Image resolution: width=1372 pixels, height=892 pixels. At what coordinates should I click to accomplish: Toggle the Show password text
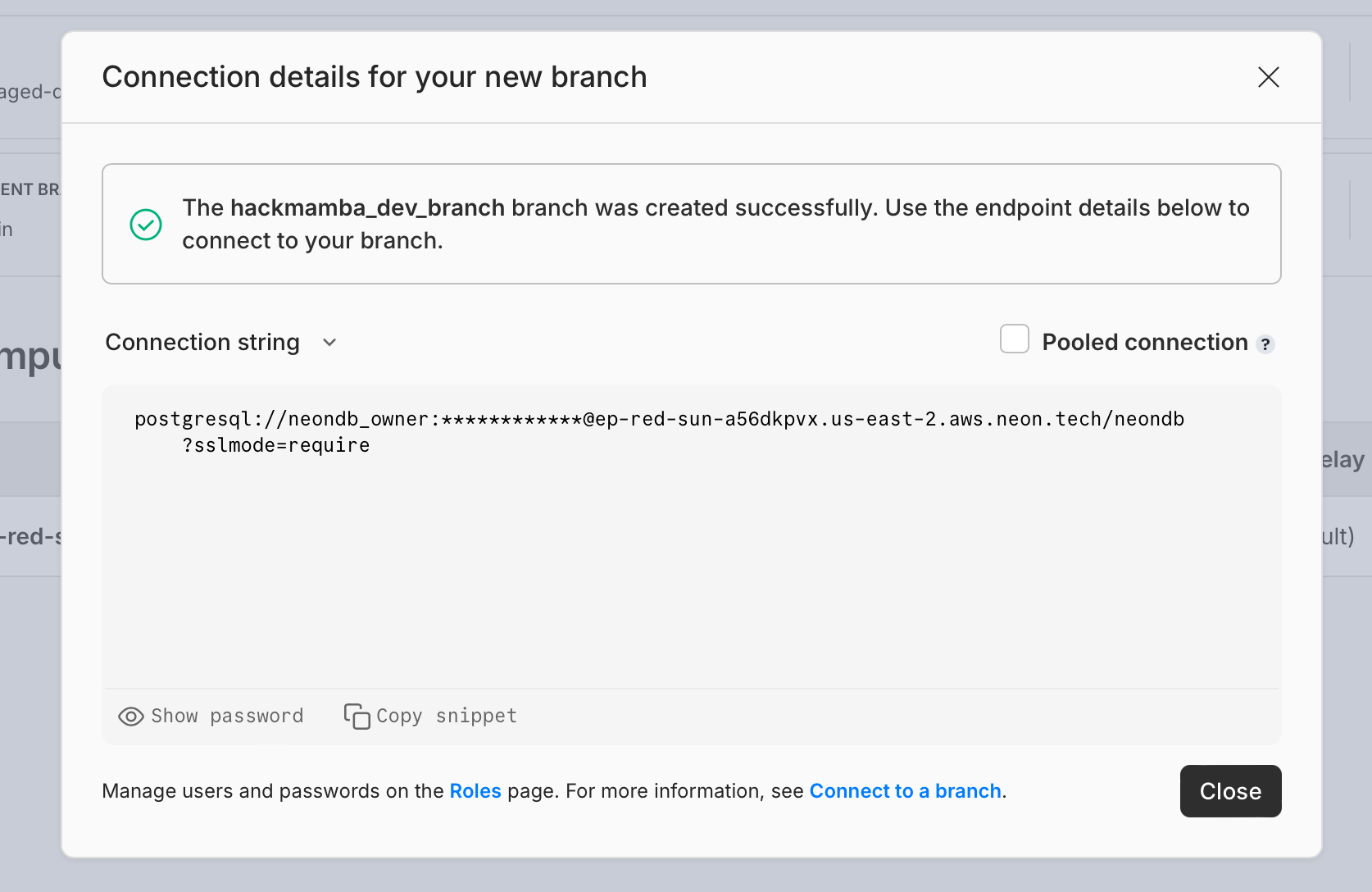pyautogui.click(x=227, y=717)
